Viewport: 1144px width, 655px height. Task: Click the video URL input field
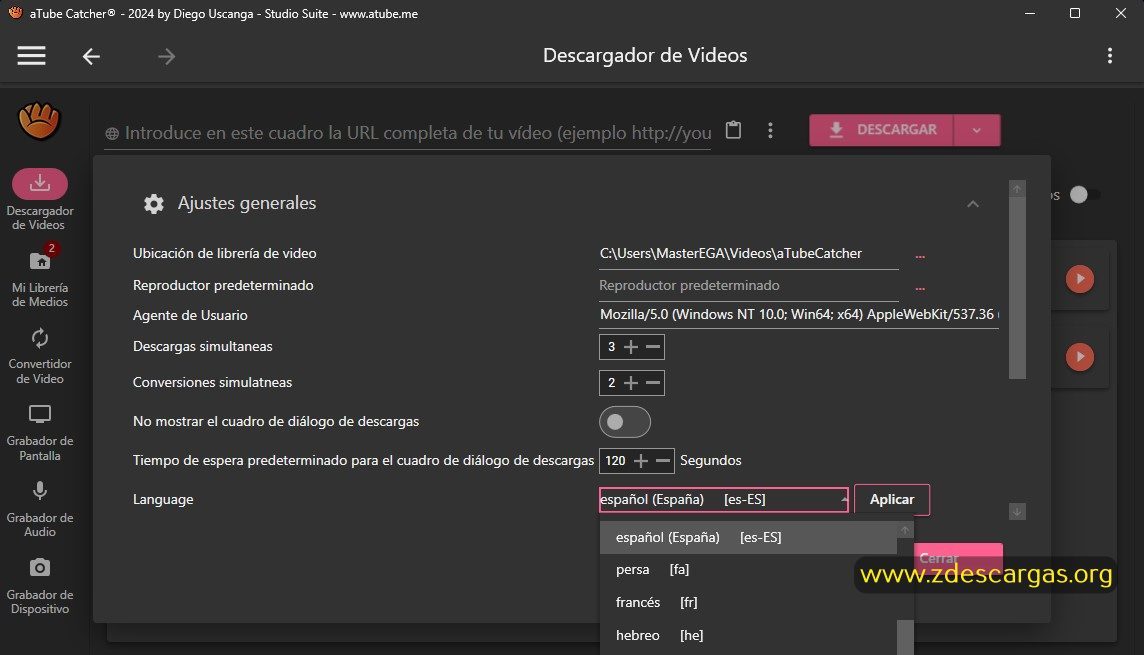407,133
